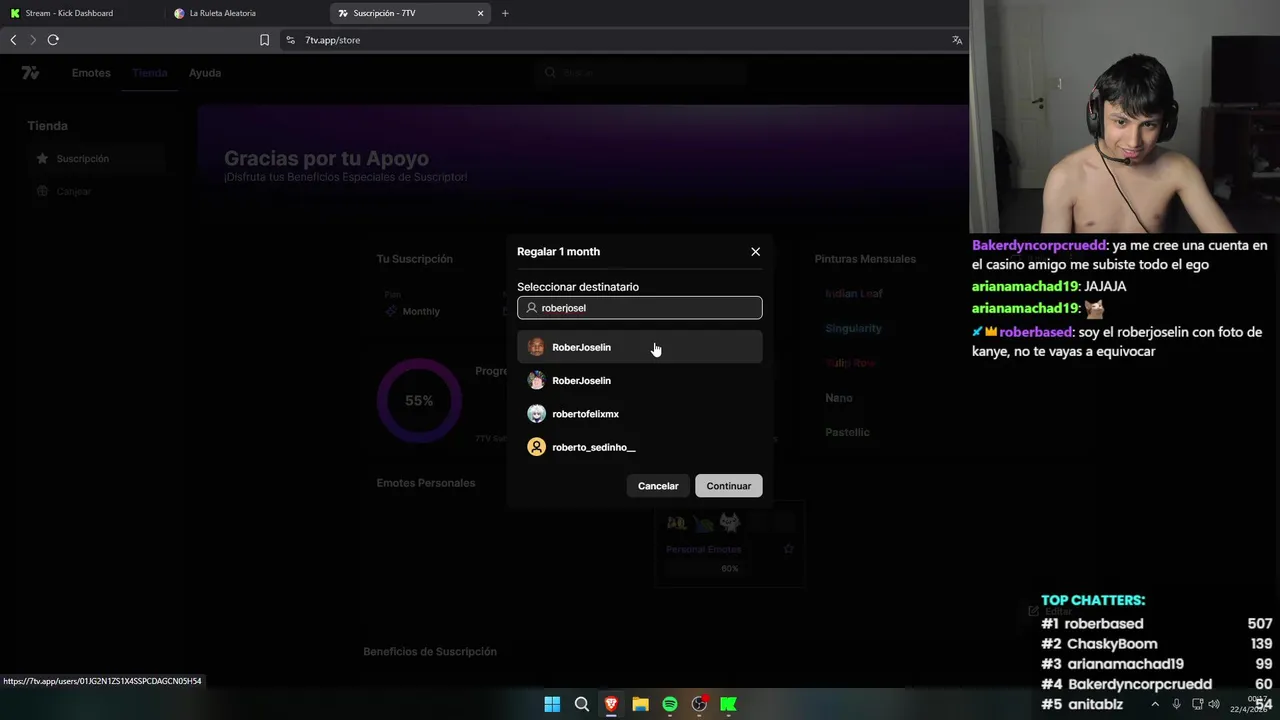Viewport: 1280px width, 720px height.
Task: Choose roberto_sedinho__ from the results
Action: click(640, 447)
